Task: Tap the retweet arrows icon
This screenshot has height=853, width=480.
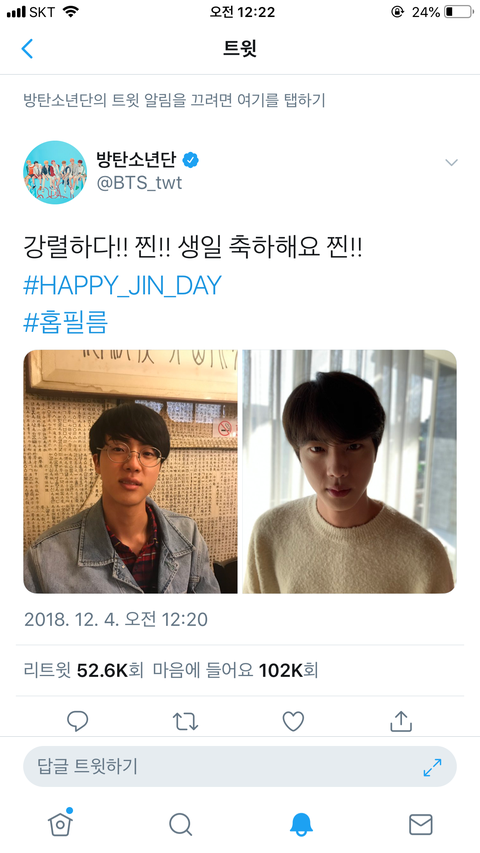Action: 185,721
